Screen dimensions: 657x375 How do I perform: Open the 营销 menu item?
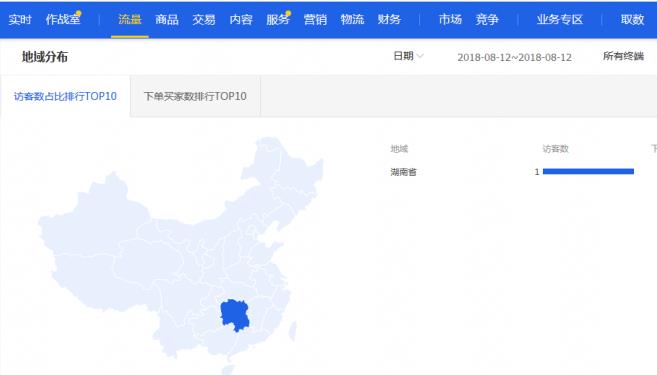[x=315, y=19]
